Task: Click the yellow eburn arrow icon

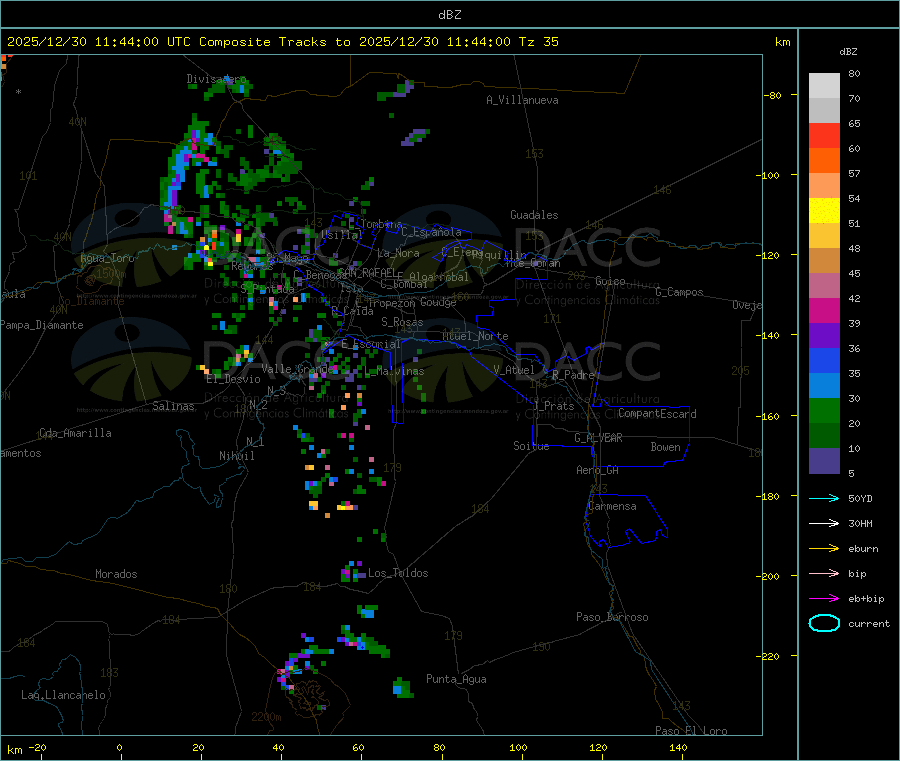Action: (x=824, y=548)
